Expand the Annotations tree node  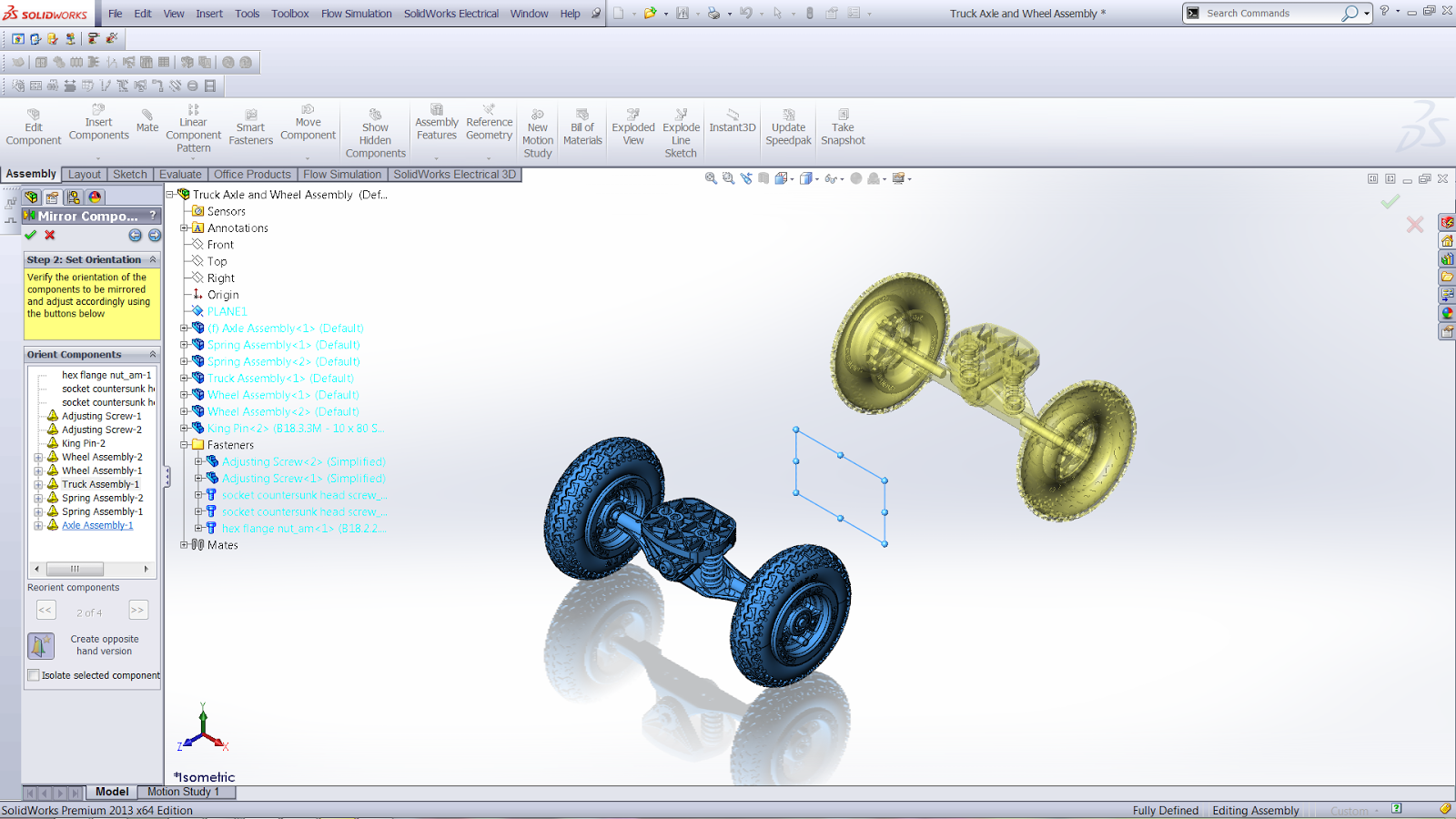(184, 228)
